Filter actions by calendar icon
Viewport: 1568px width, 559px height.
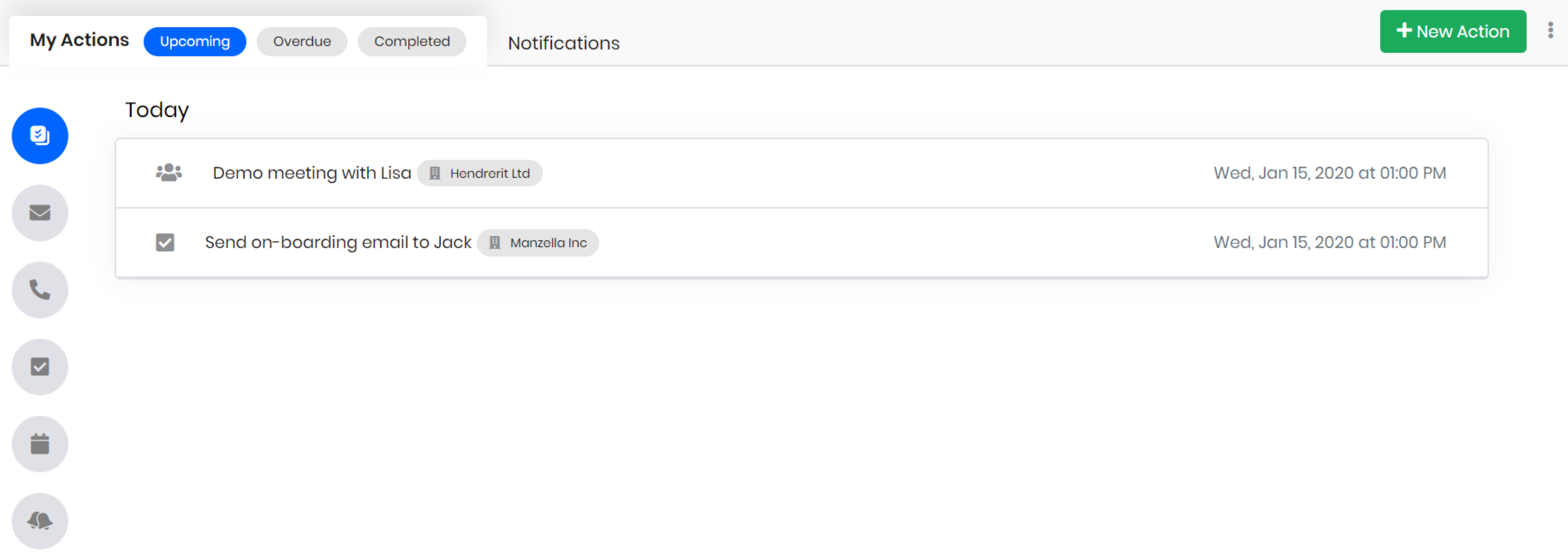tap(40, 444)
